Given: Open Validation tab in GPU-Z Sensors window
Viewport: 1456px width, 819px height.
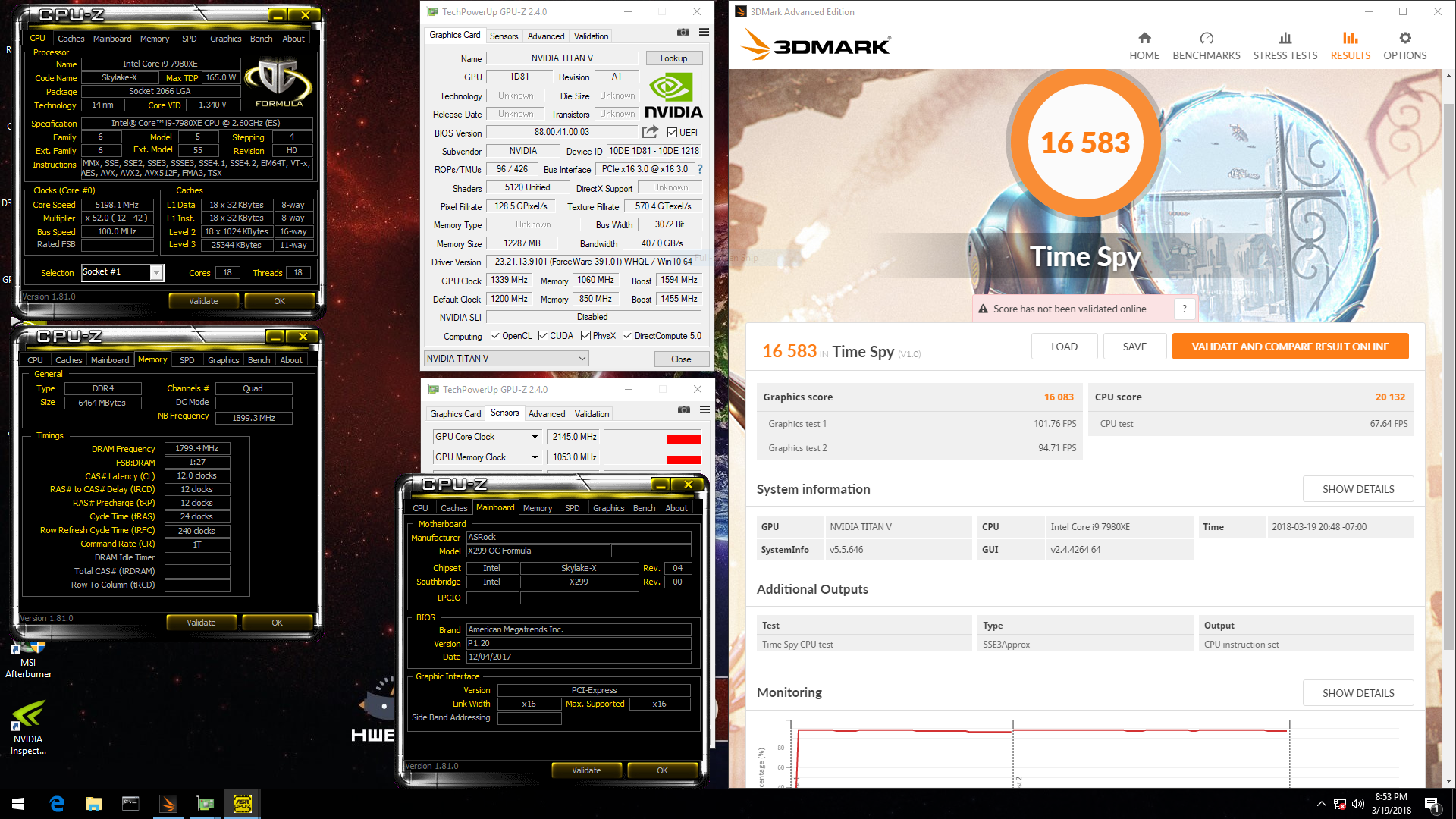Looking at the screenshot, I should (591, 414).
